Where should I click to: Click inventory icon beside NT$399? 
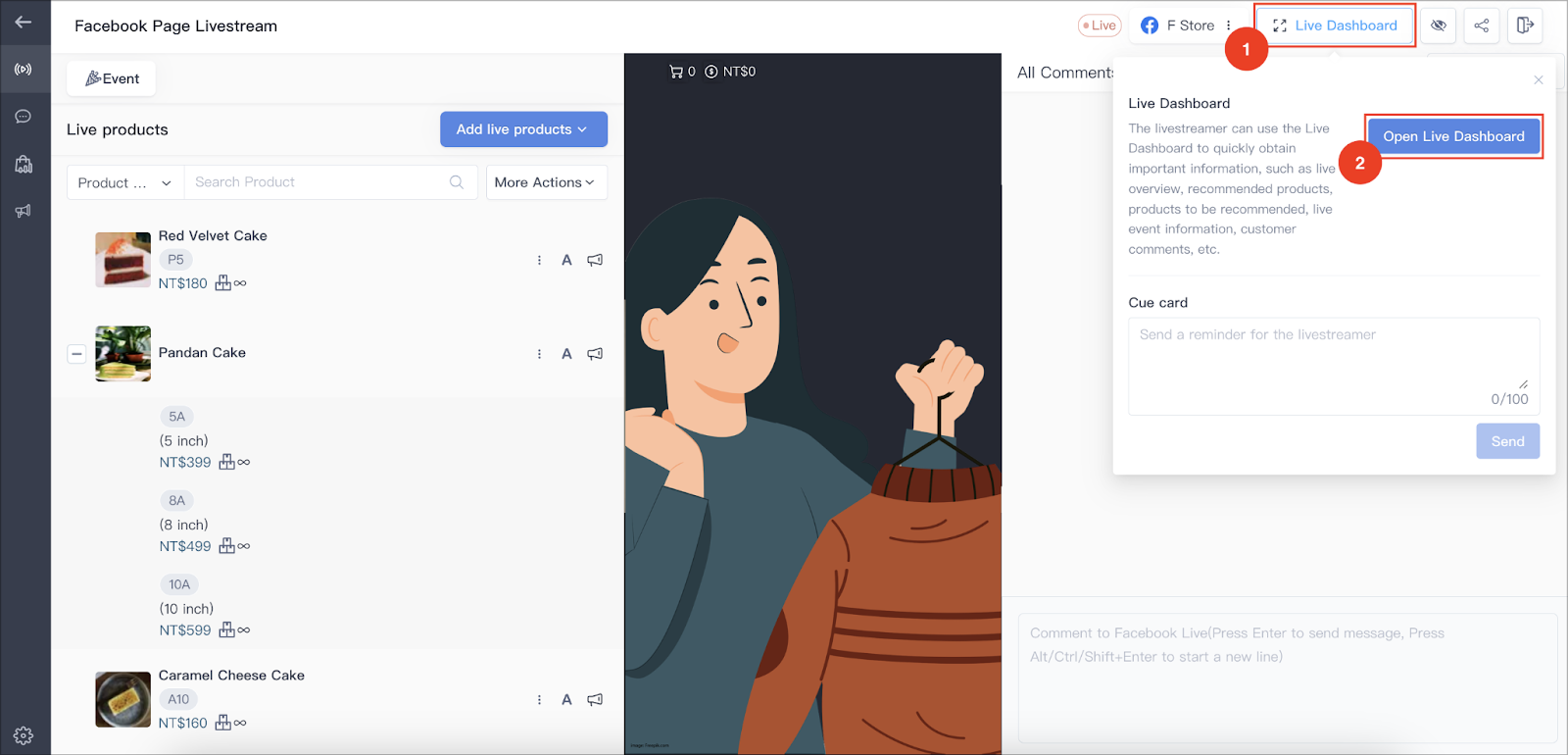tap(226, 462)
